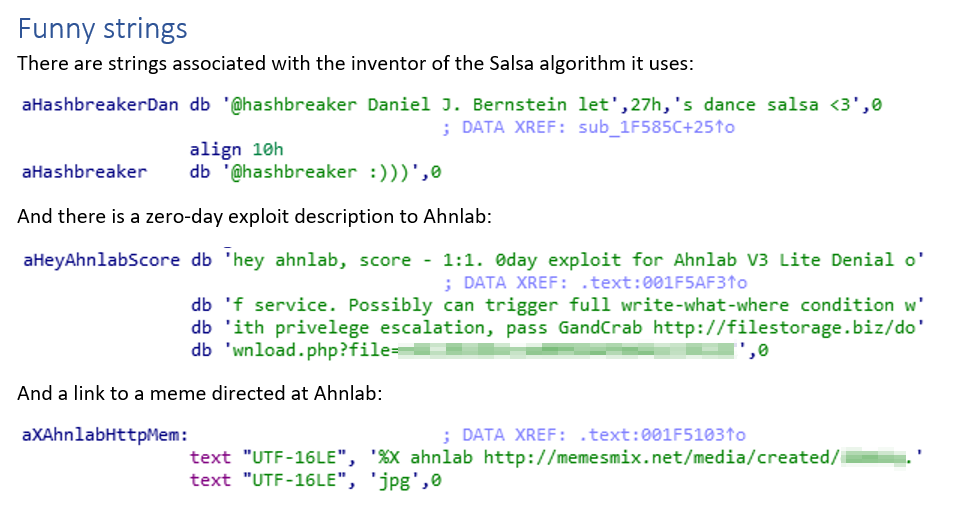Click the aHeyAhnlabScore label
The image size is (968, 520).
(101, 260)
